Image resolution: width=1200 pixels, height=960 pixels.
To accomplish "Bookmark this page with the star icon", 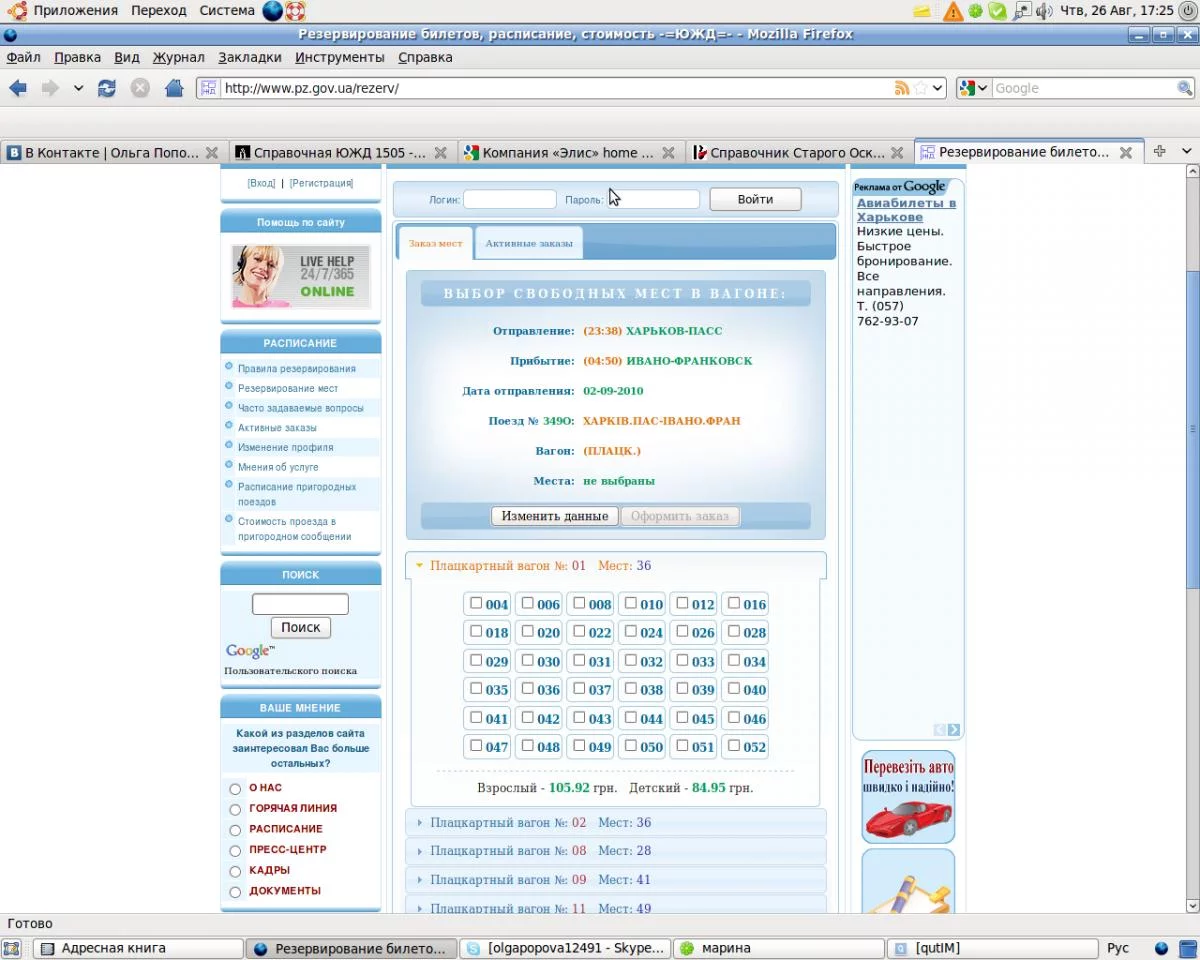I will [921, 88].
